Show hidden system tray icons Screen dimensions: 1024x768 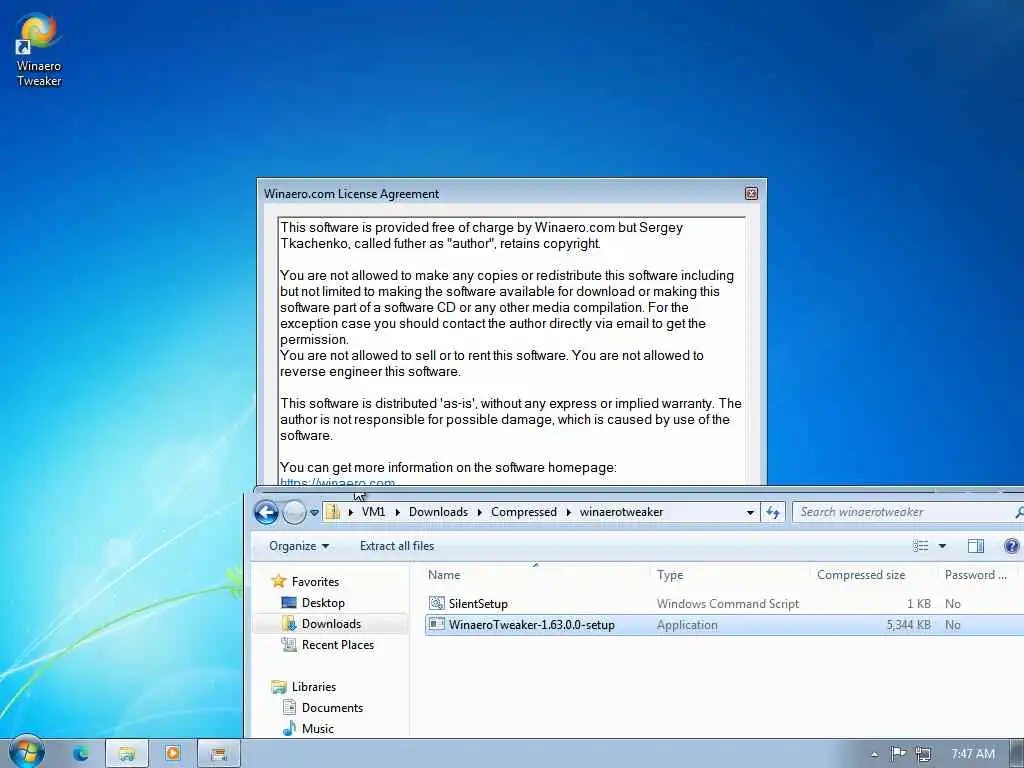(x=874, y=754)
